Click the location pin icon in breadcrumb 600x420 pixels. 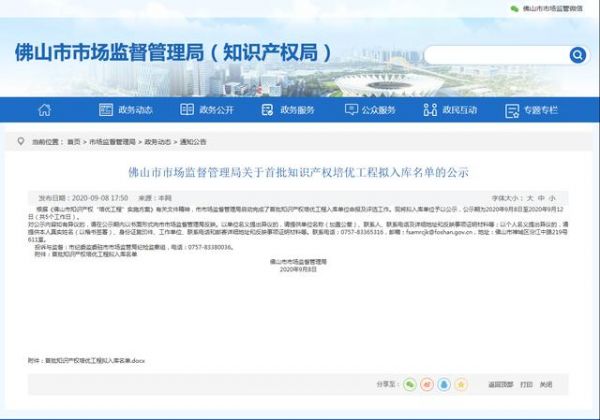[21, 141]
